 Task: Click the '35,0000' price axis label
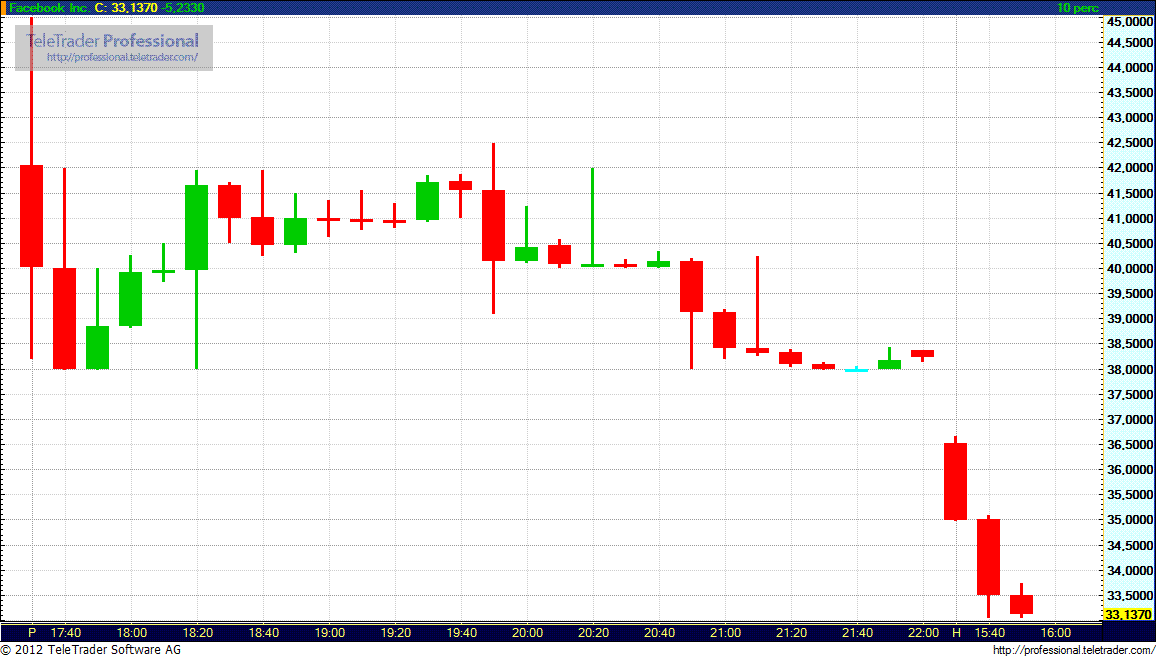(x=1129, y=520)
